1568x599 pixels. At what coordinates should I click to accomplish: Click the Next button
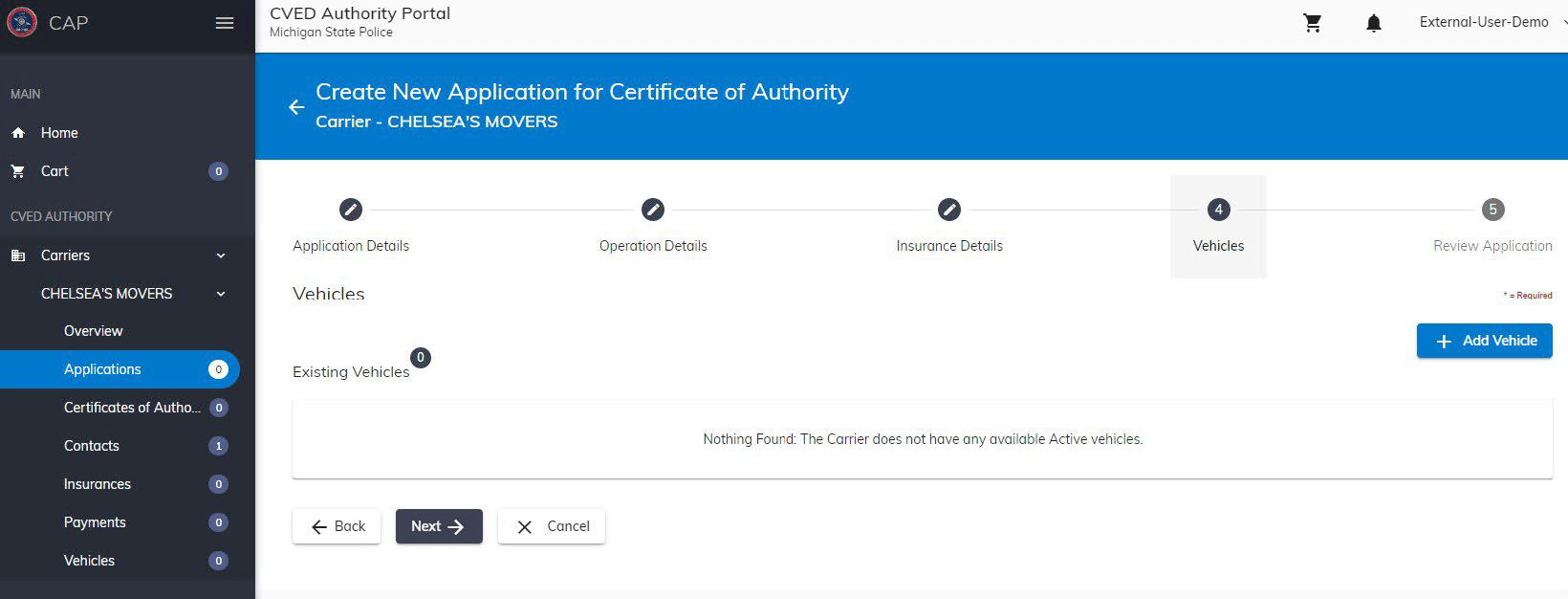pyautogui.click(x=439, y=526)
